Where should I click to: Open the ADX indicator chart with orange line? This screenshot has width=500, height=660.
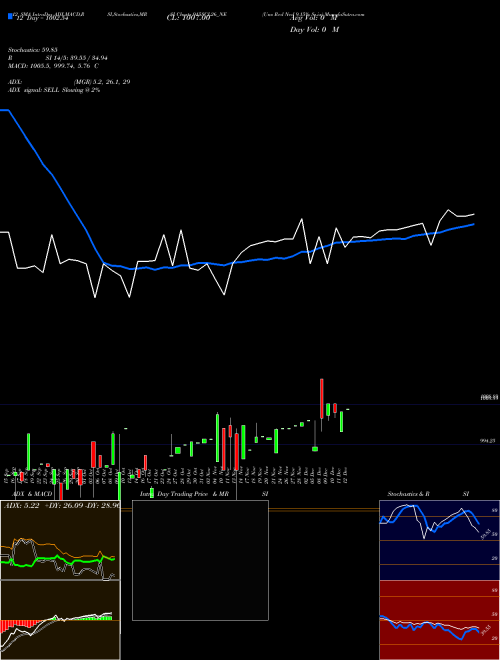coord(60,540)
